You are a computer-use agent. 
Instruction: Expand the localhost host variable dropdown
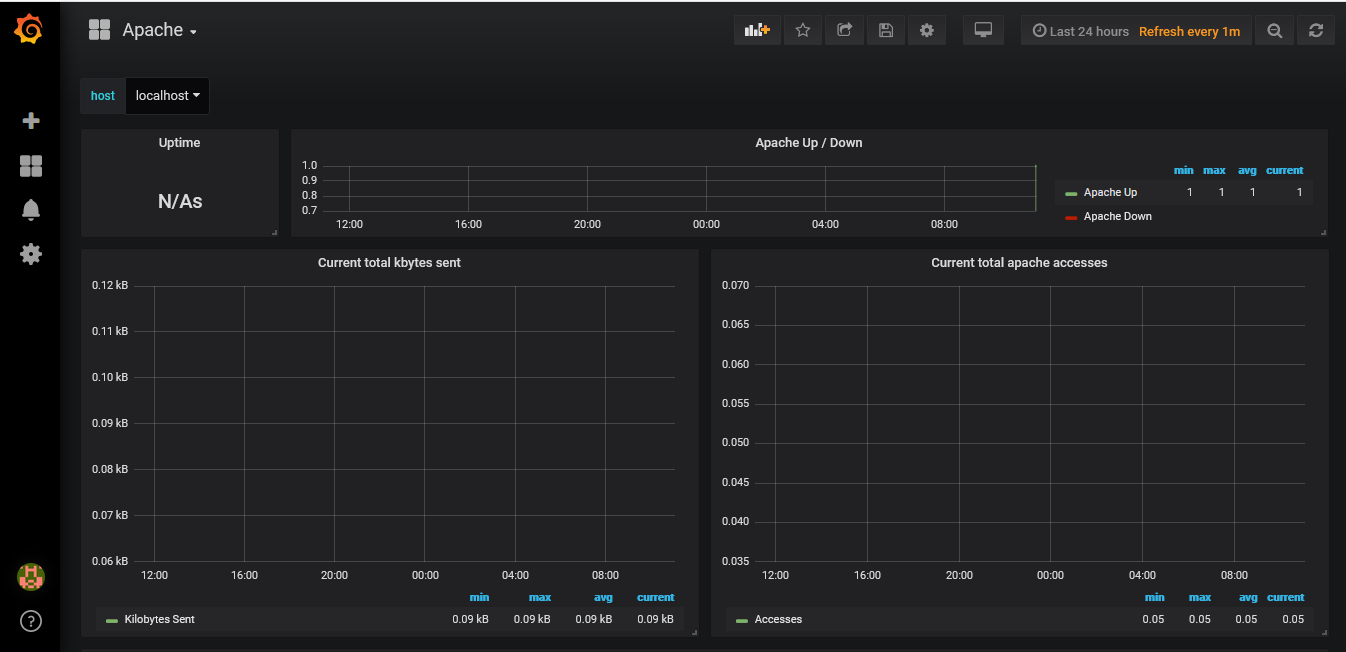166,95
